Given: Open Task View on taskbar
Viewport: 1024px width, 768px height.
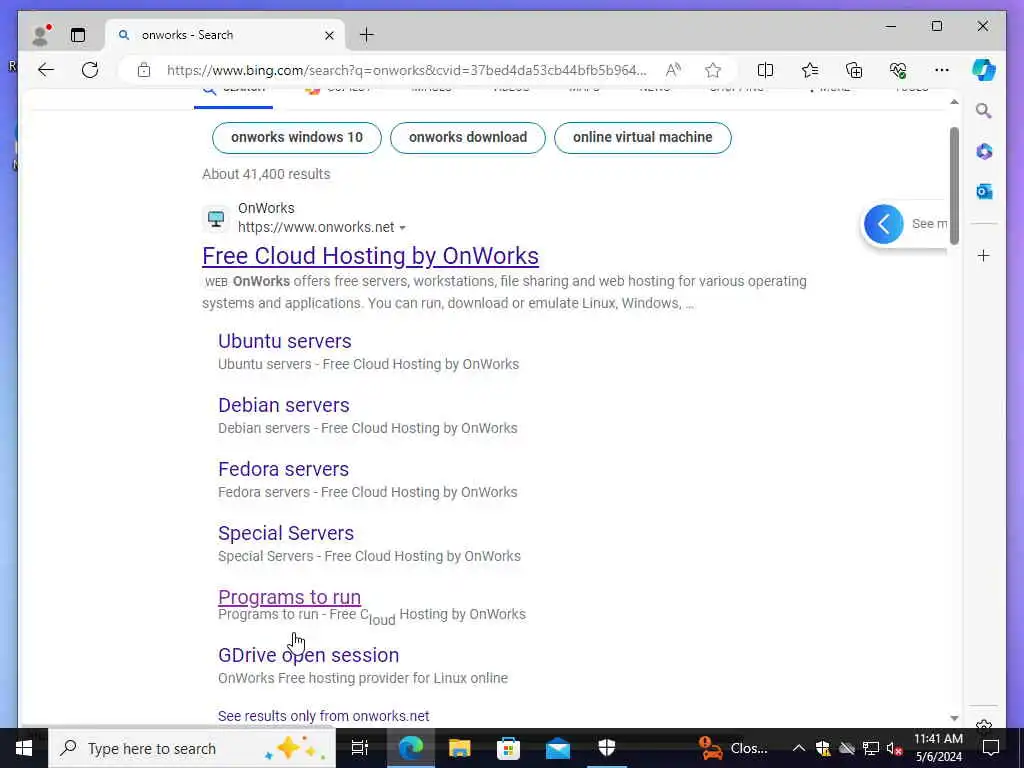Looking at the screenshot, I should point(360,748).
